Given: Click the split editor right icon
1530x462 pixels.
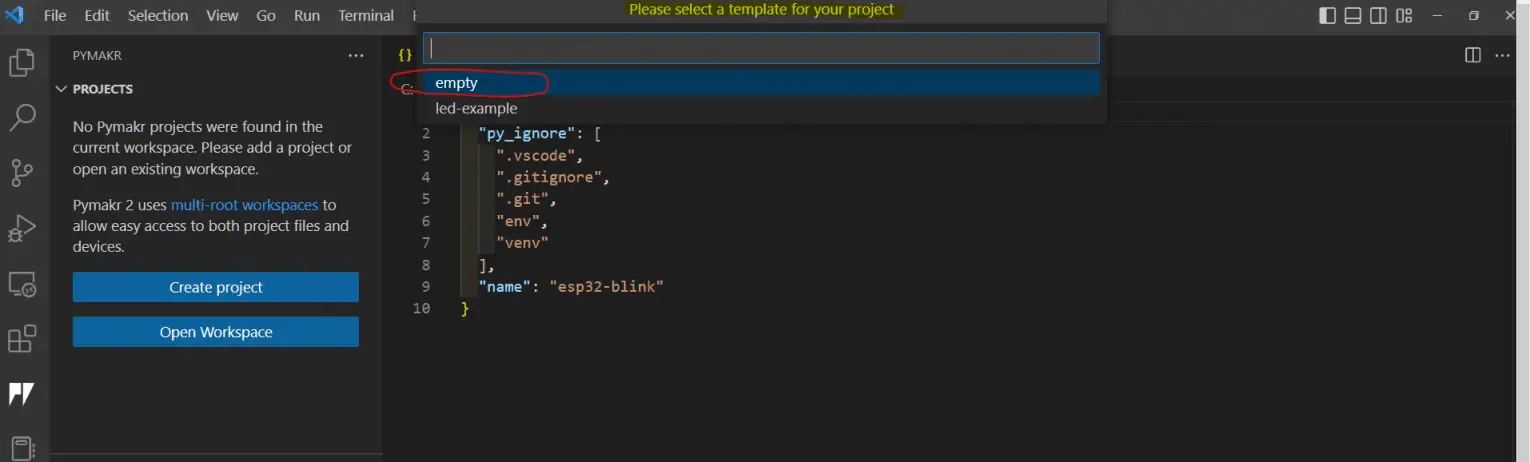Looking at the screenshot, I should tap(1472, 56).
